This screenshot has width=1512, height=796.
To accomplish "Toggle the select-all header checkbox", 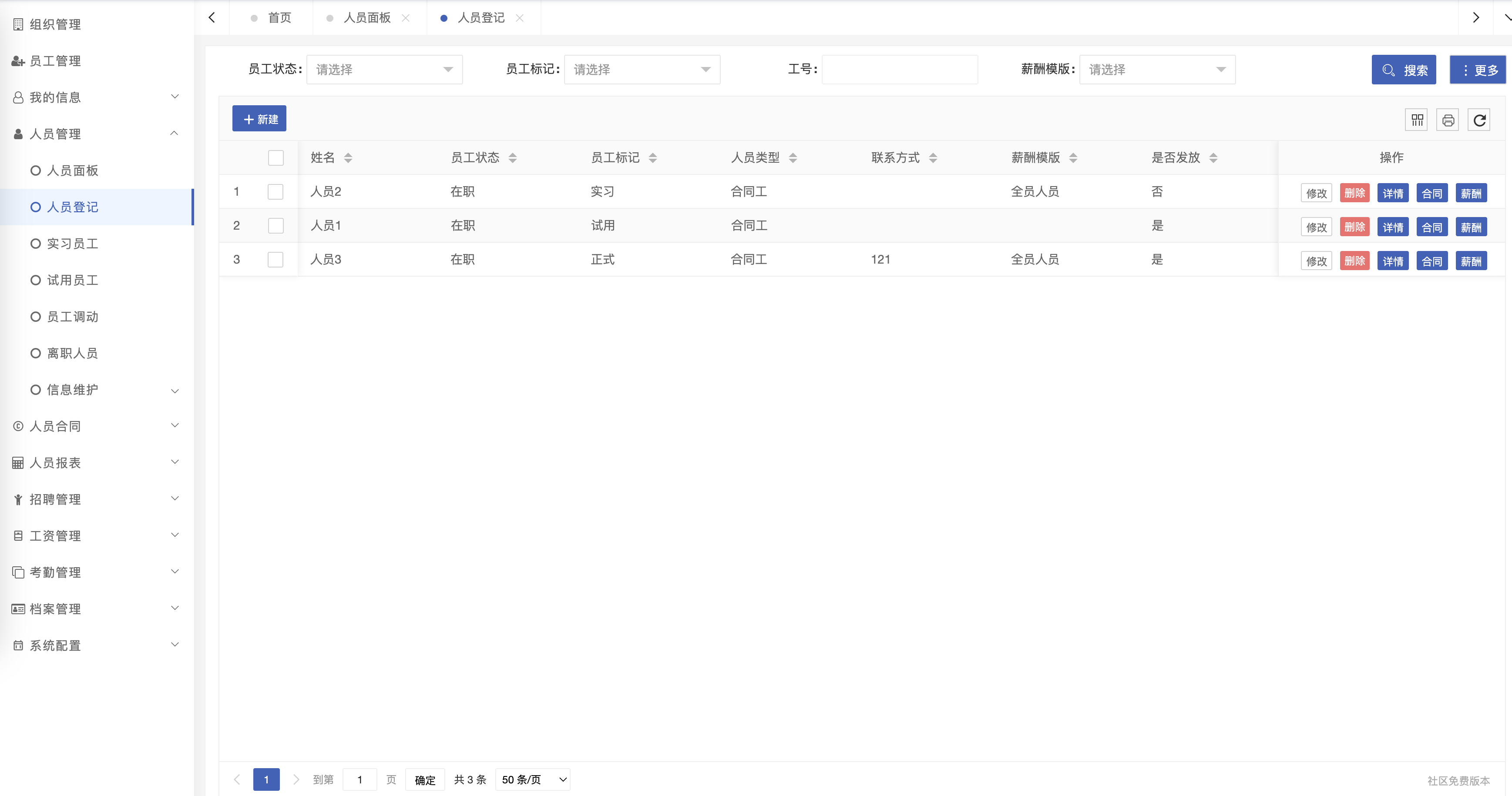I will tap(276, 158).
